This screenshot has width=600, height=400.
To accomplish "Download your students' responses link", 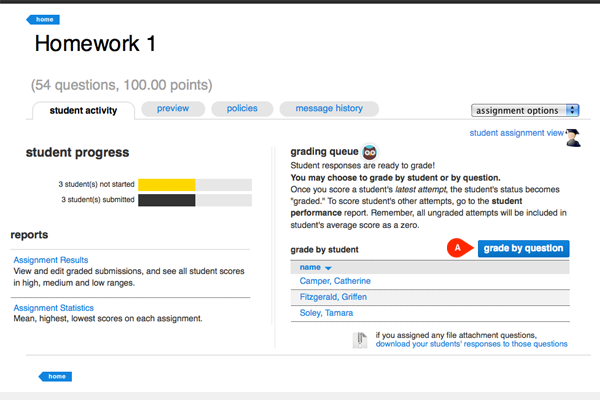I will 471,343.
